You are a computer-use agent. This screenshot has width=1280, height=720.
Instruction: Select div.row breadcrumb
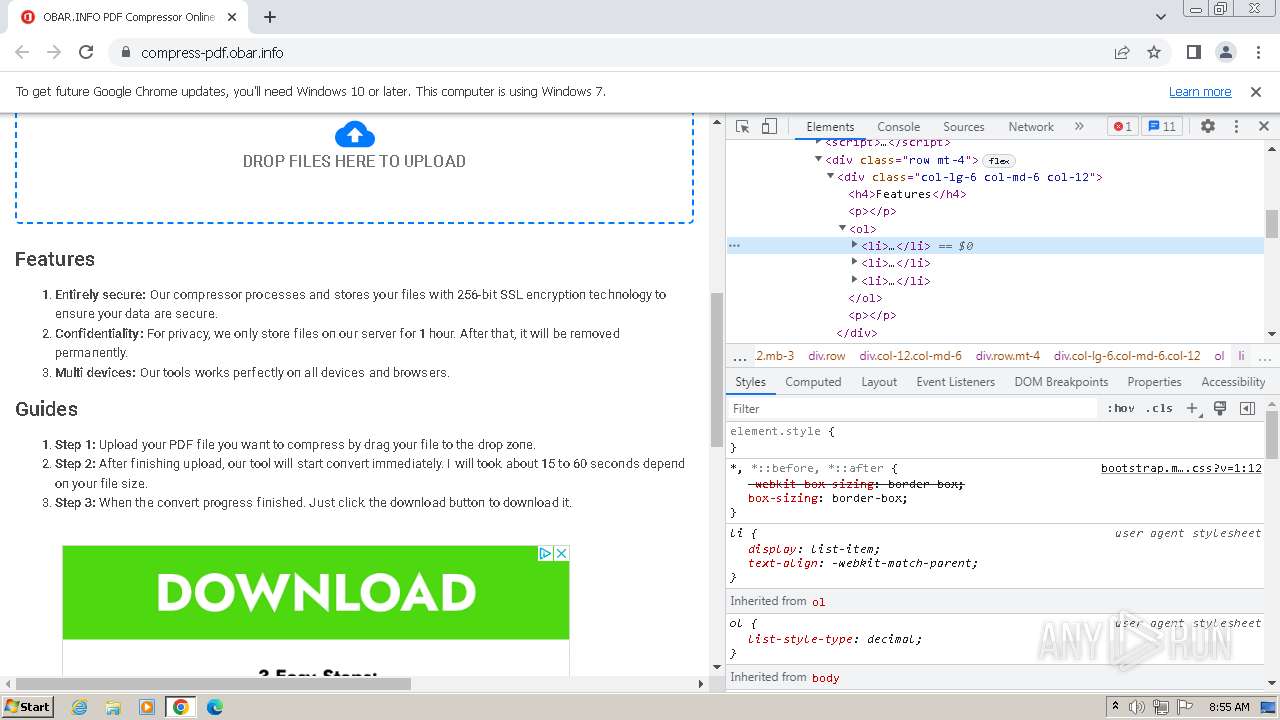tap(826, 355)
